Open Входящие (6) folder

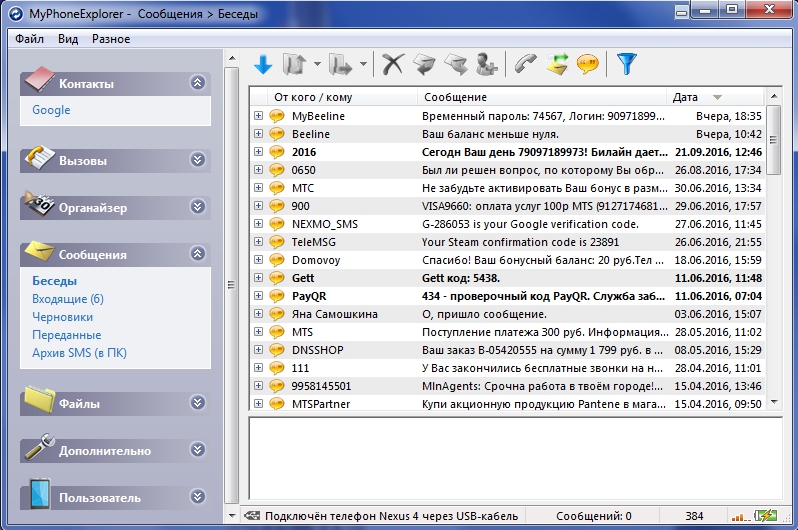[x=68, y=299]
